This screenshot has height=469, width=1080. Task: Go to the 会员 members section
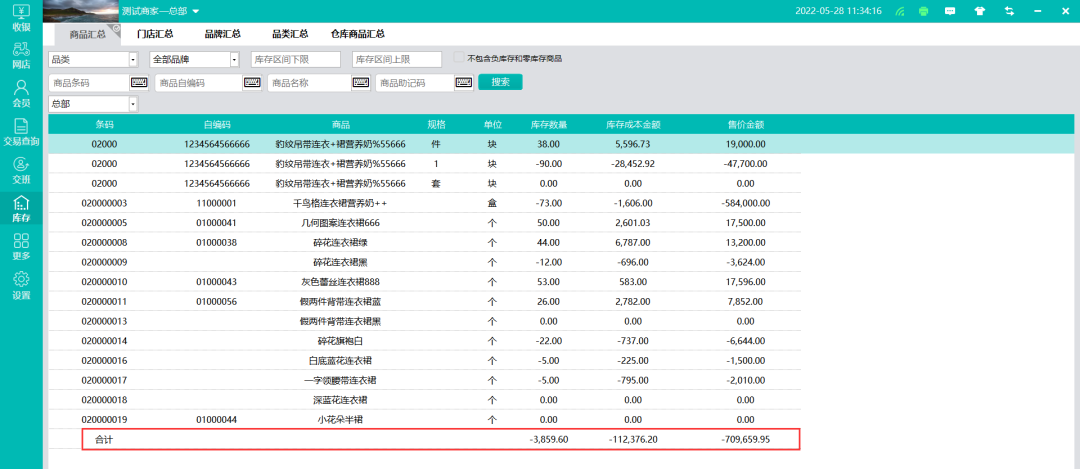(21, 95)
